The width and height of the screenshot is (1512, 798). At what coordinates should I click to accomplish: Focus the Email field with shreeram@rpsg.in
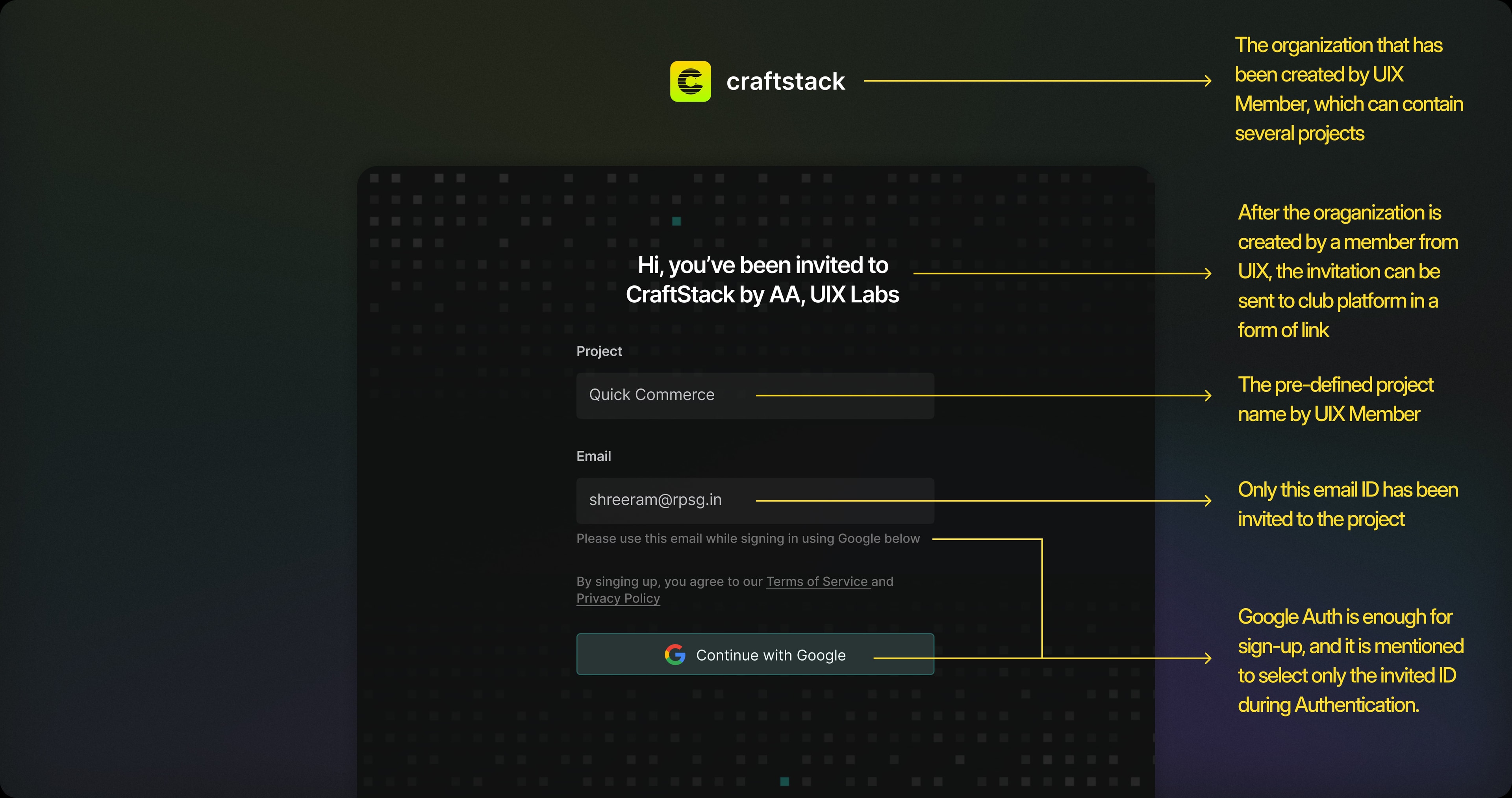pos(755,500)
